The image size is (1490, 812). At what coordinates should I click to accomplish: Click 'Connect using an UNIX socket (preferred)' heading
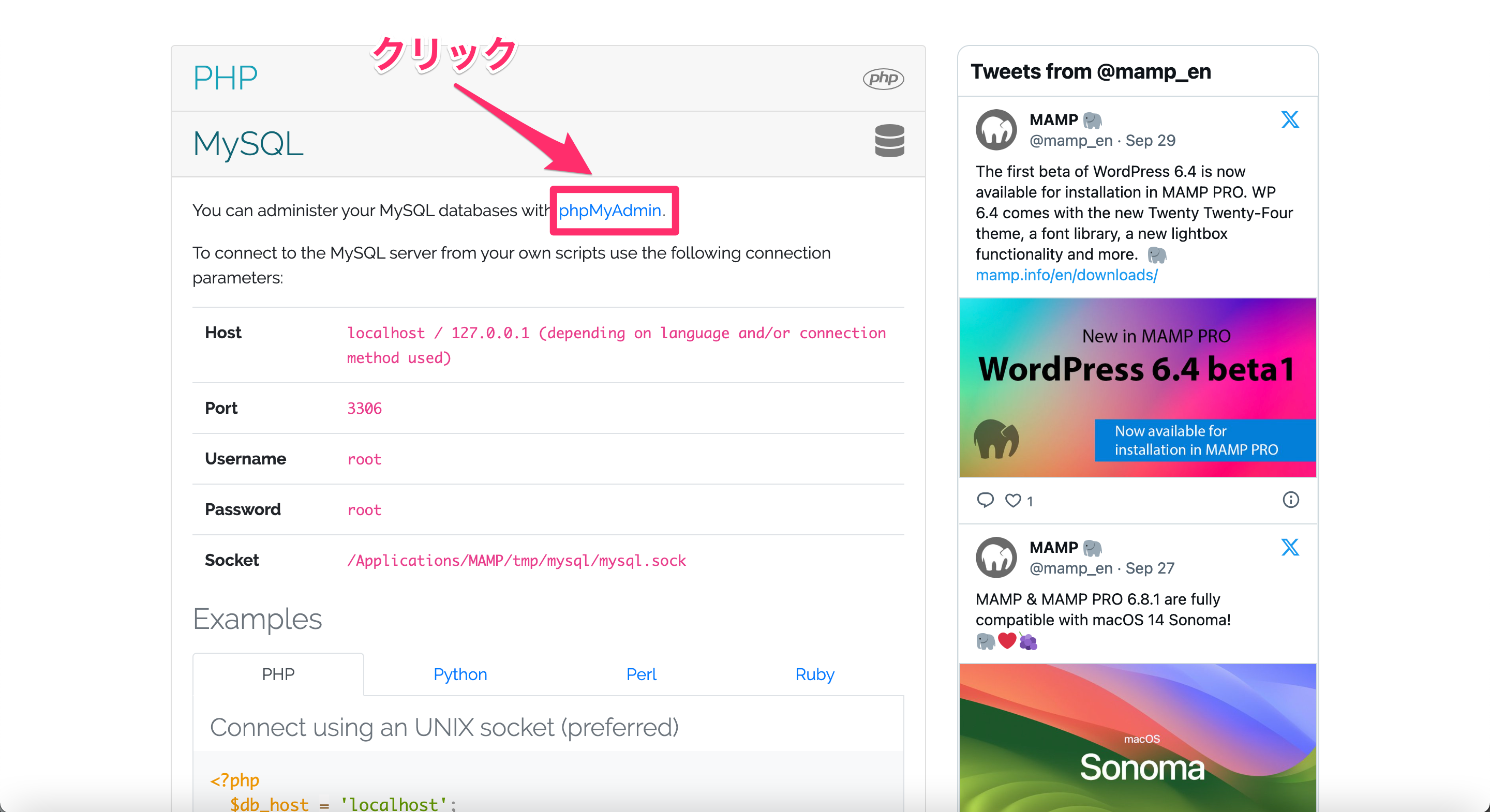[444, 728]
